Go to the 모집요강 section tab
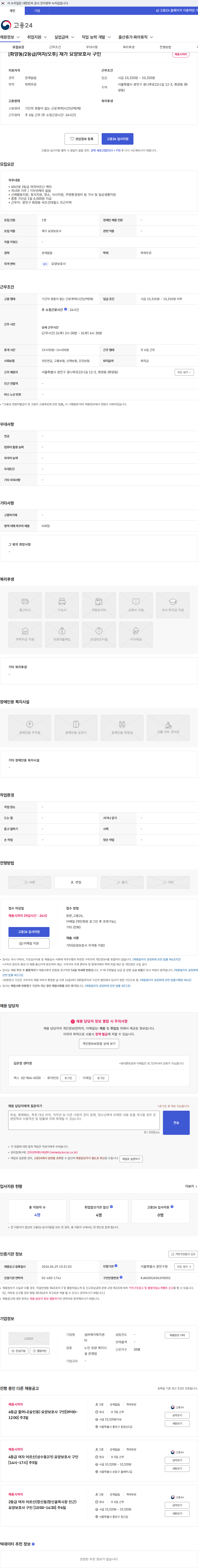 pos(18,47)
